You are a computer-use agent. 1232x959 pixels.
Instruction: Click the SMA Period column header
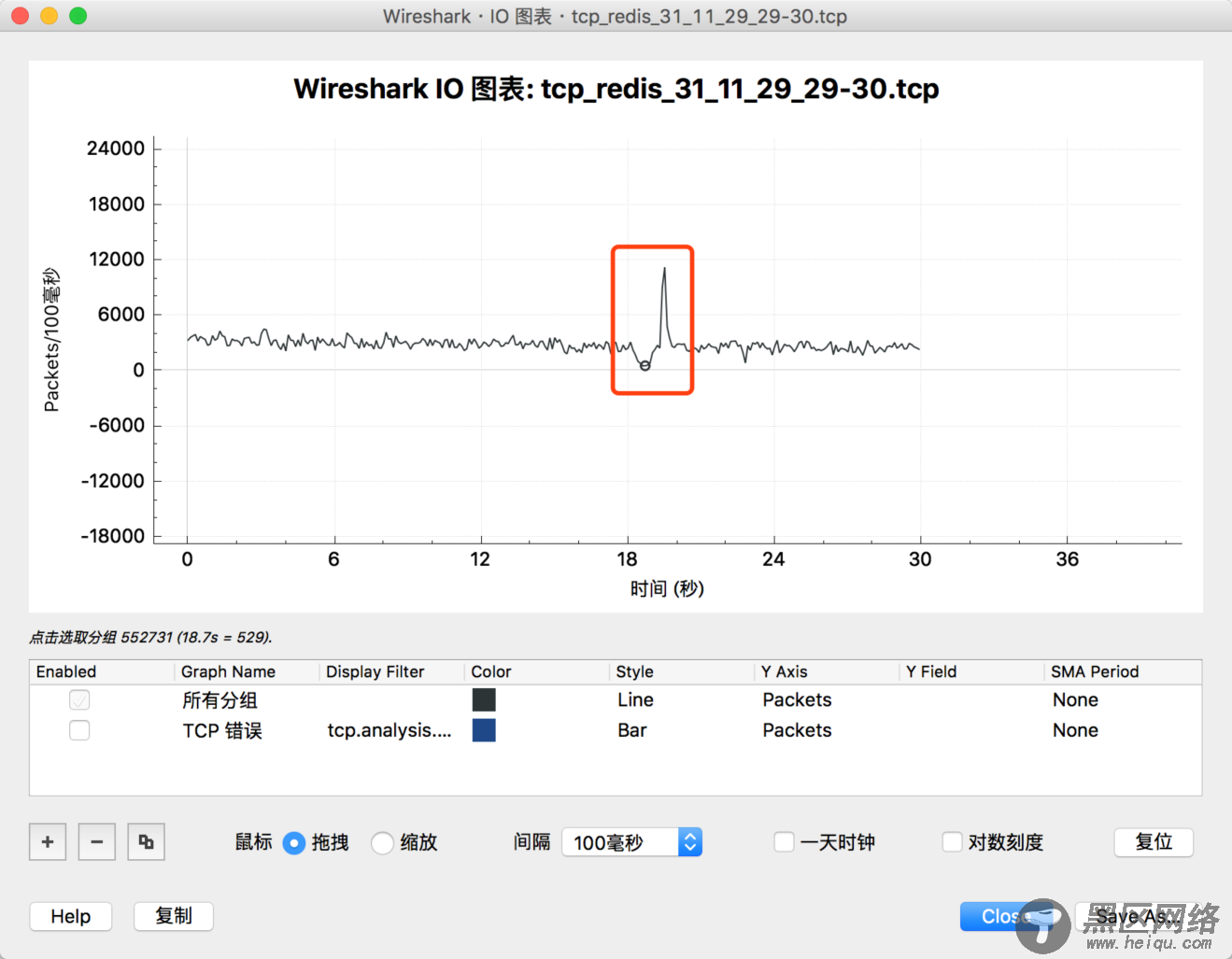tap(1122, 671)
